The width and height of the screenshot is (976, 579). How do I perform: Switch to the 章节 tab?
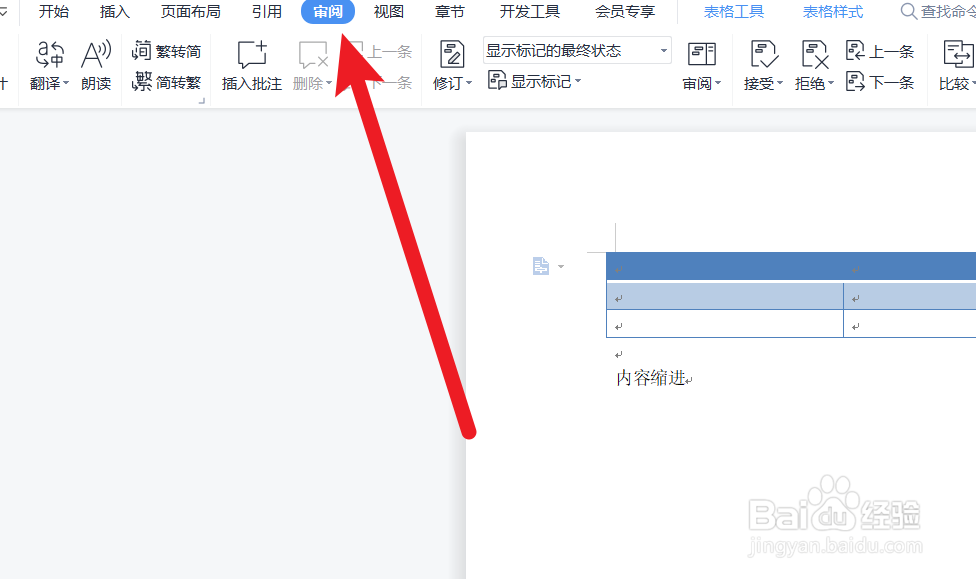coord(449,11)
